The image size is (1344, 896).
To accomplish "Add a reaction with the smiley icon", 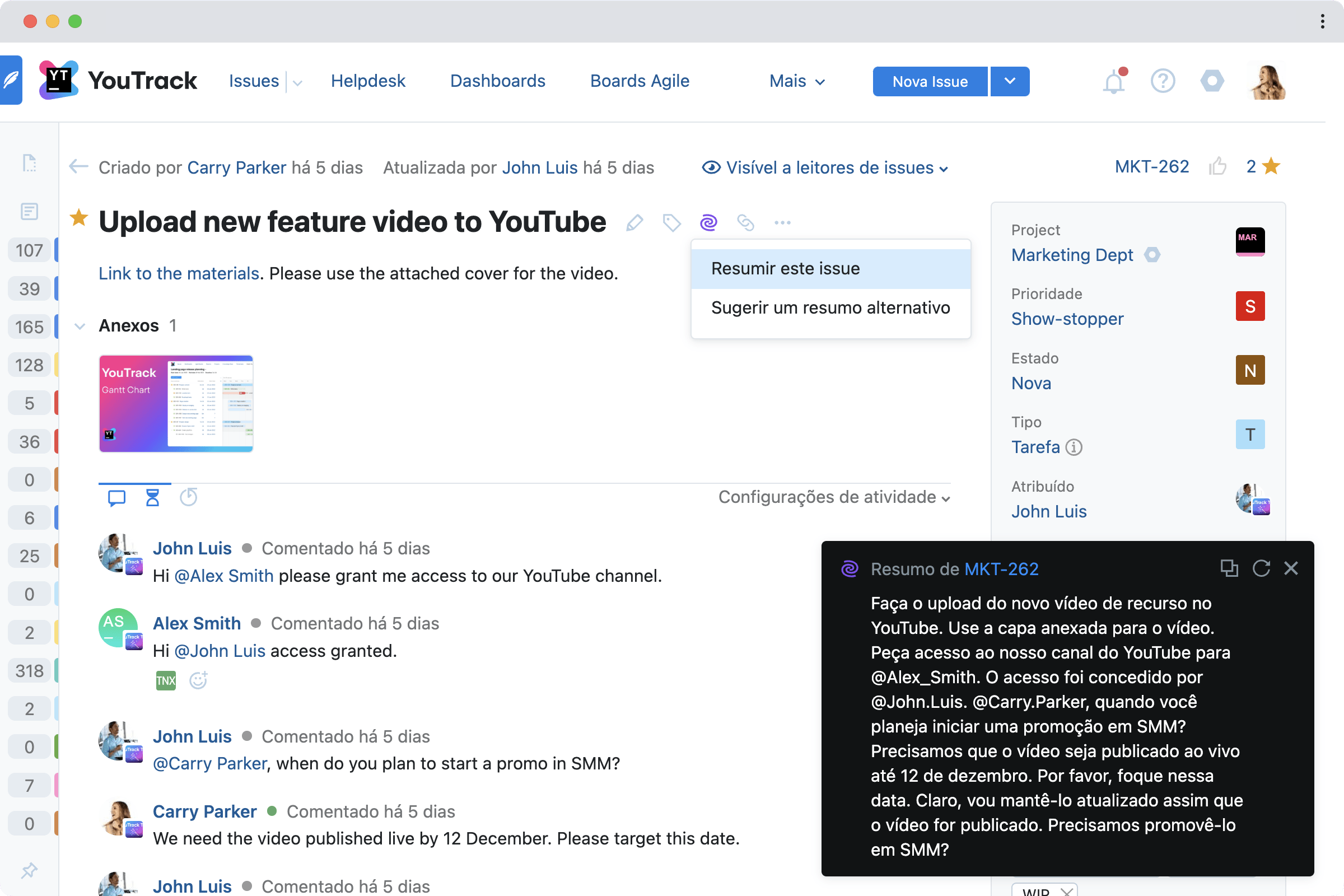I will click(x=198, y=680).
